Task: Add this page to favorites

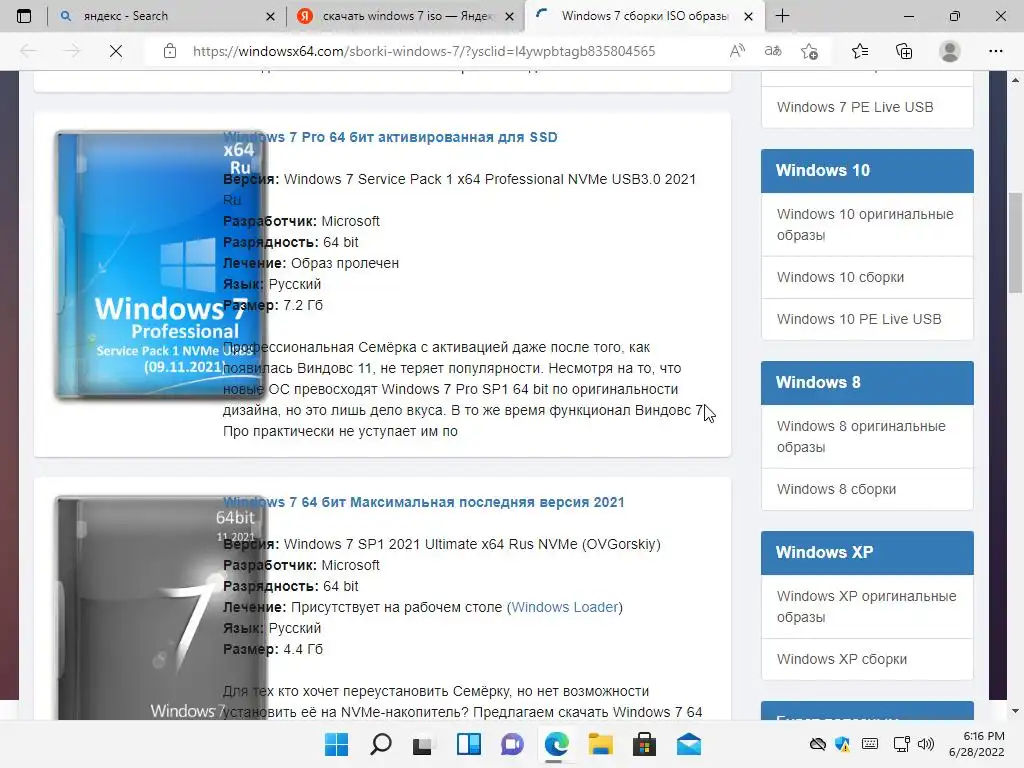Action: pos(809,51)
